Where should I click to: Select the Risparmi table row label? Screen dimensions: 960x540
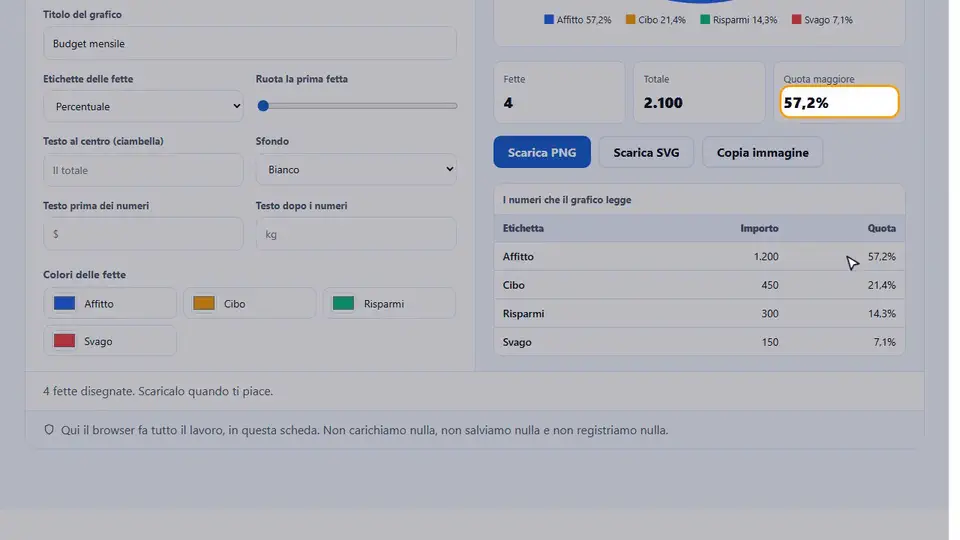[x=523, y=313]
